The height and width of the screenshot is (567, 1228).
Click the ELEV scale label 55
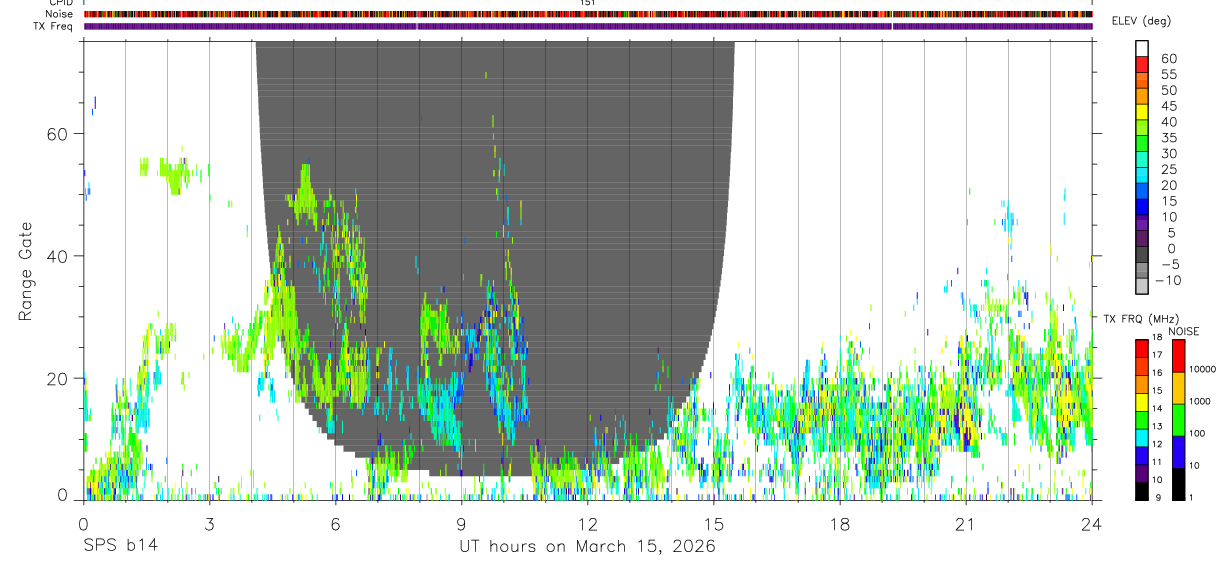pyautogui.click(x=1168, y=74)
